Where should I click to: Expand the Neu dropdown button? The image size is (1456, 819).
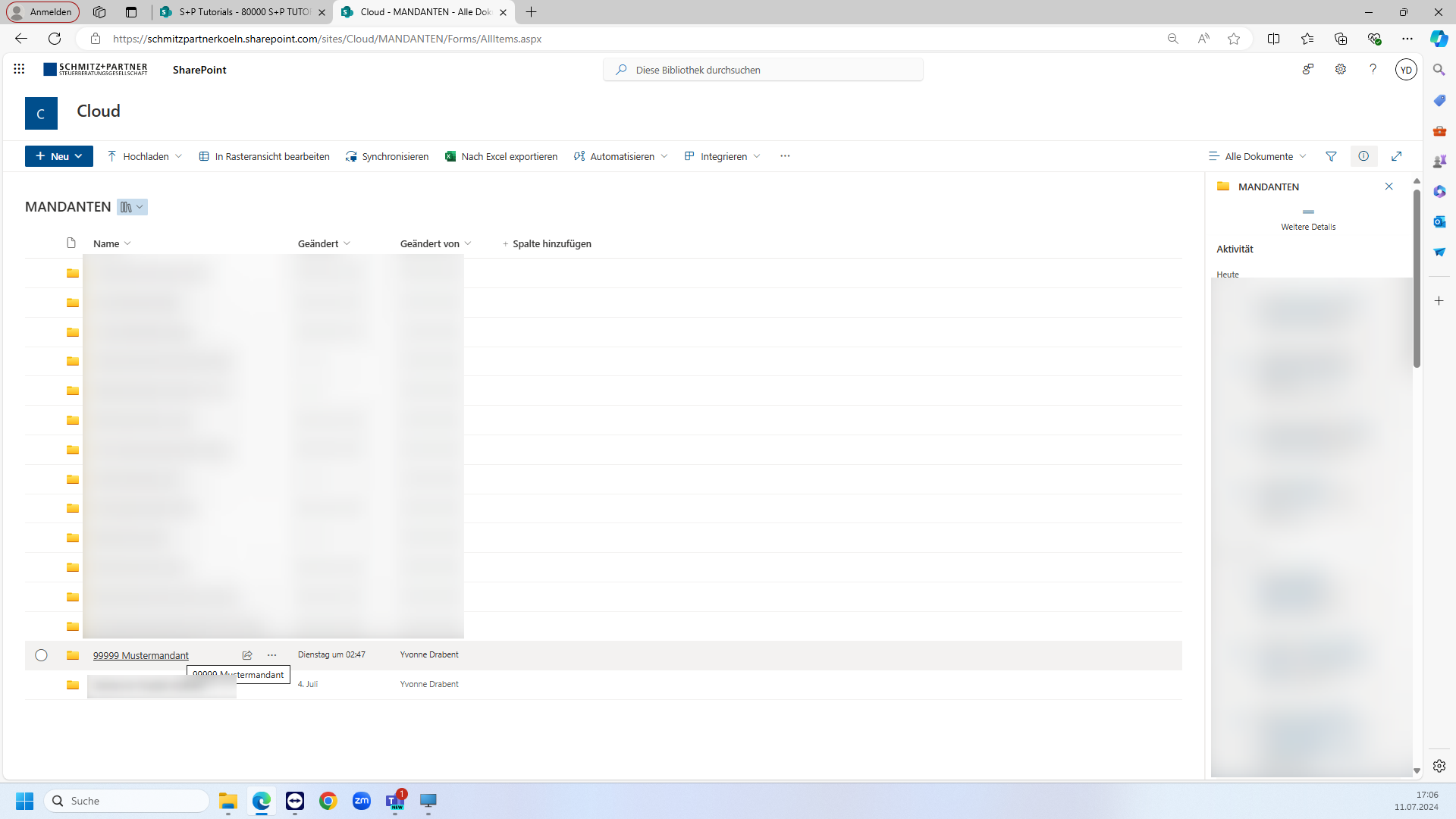[59, 156]
